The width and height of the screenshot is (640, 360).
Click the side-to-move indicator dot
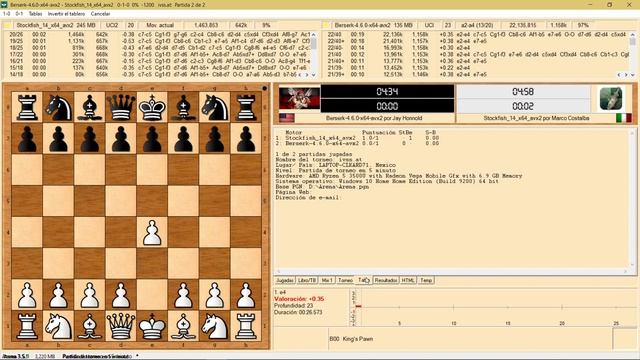pyautogui.click(x=264, y=88)
